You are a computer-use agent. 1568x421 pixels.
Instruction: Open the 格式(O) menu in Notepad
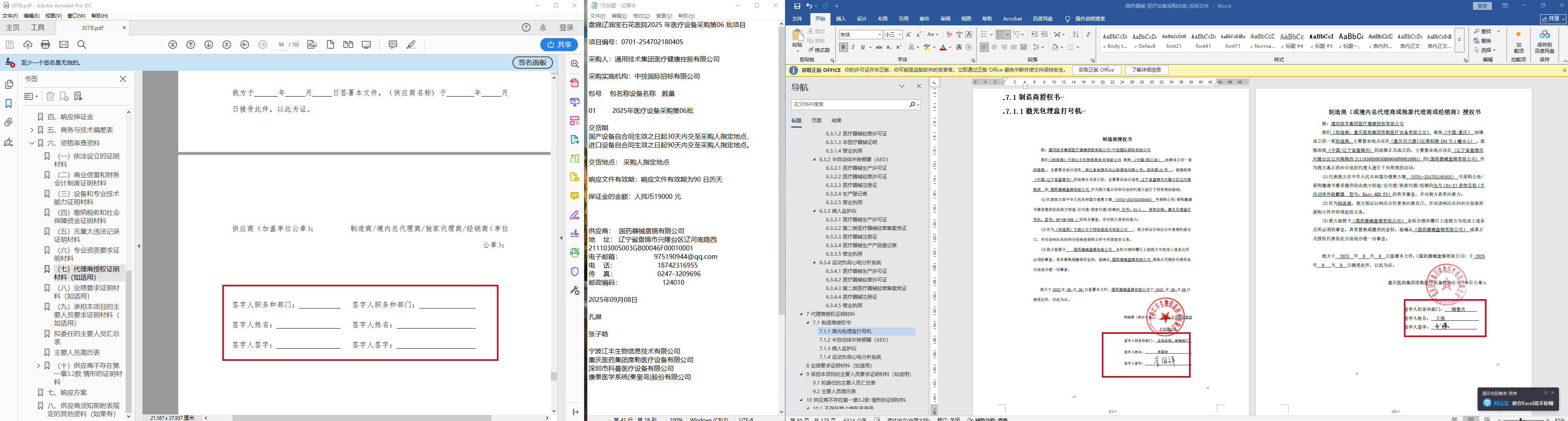(641, 16)
